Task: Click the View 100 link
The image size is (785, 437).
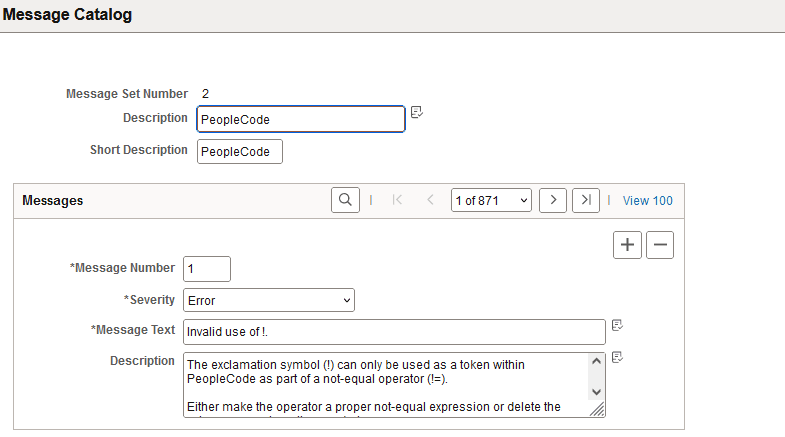Action: [647, 200]
